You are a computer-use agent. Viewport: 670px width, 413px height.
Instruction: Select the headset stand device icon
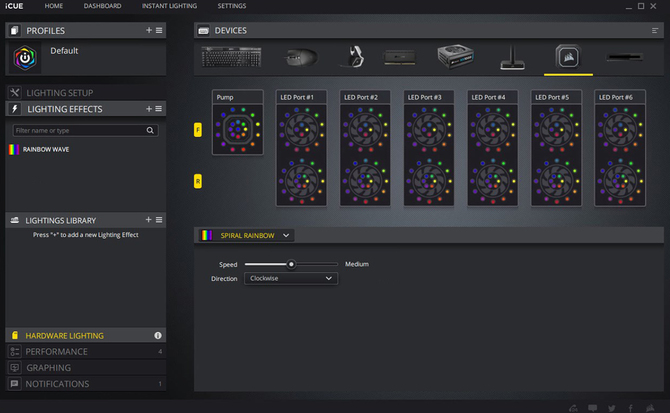[x=512, y=58]
